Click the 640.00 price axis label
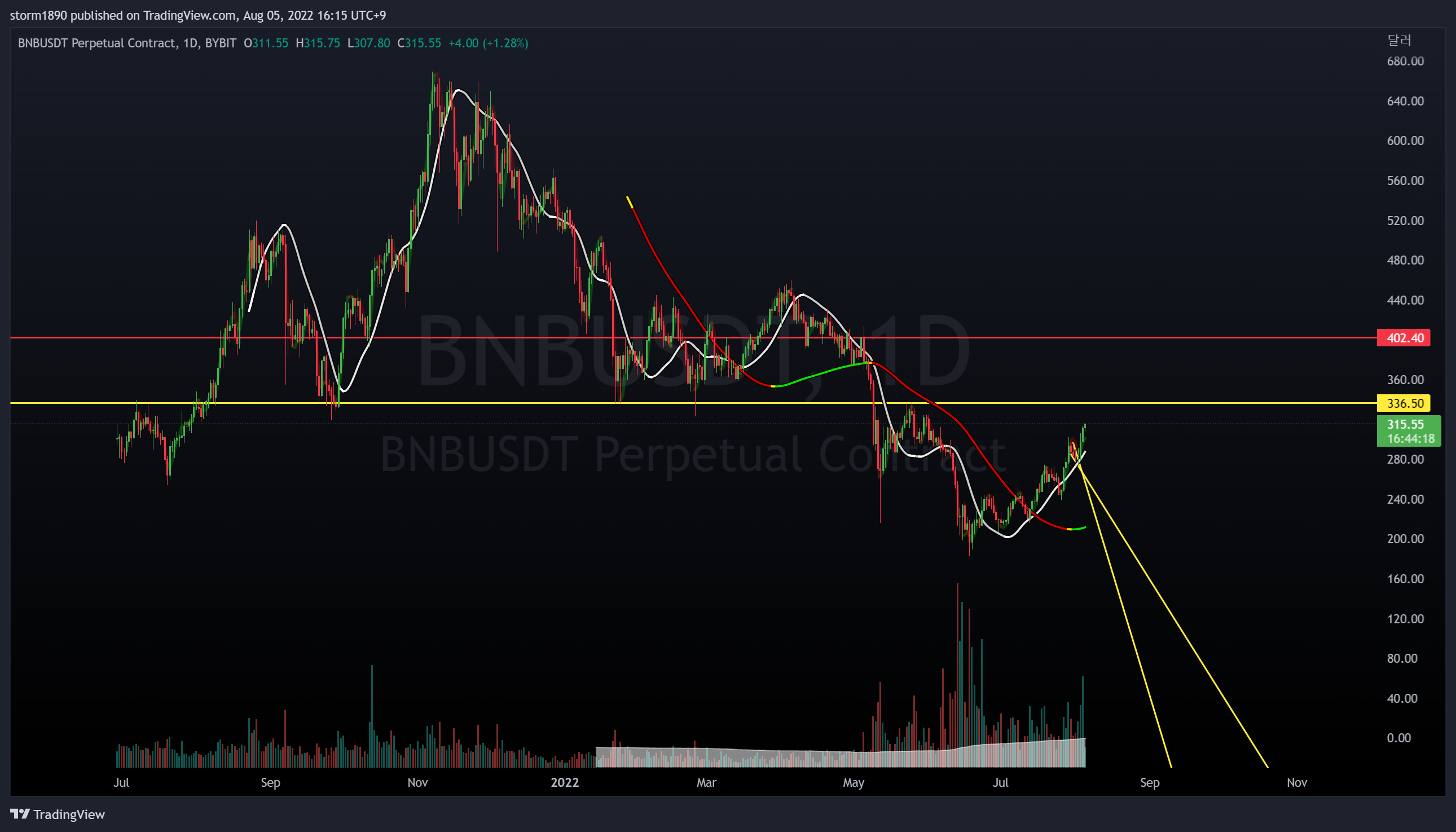1456x832 pixels. point(1405,101)
